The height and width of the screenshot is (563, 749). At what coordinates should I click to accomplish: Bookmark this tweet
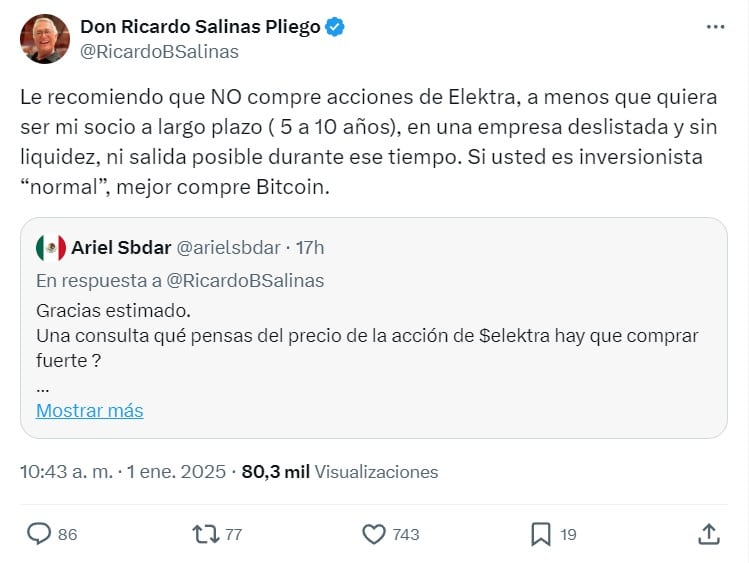[x=540, y=534]
